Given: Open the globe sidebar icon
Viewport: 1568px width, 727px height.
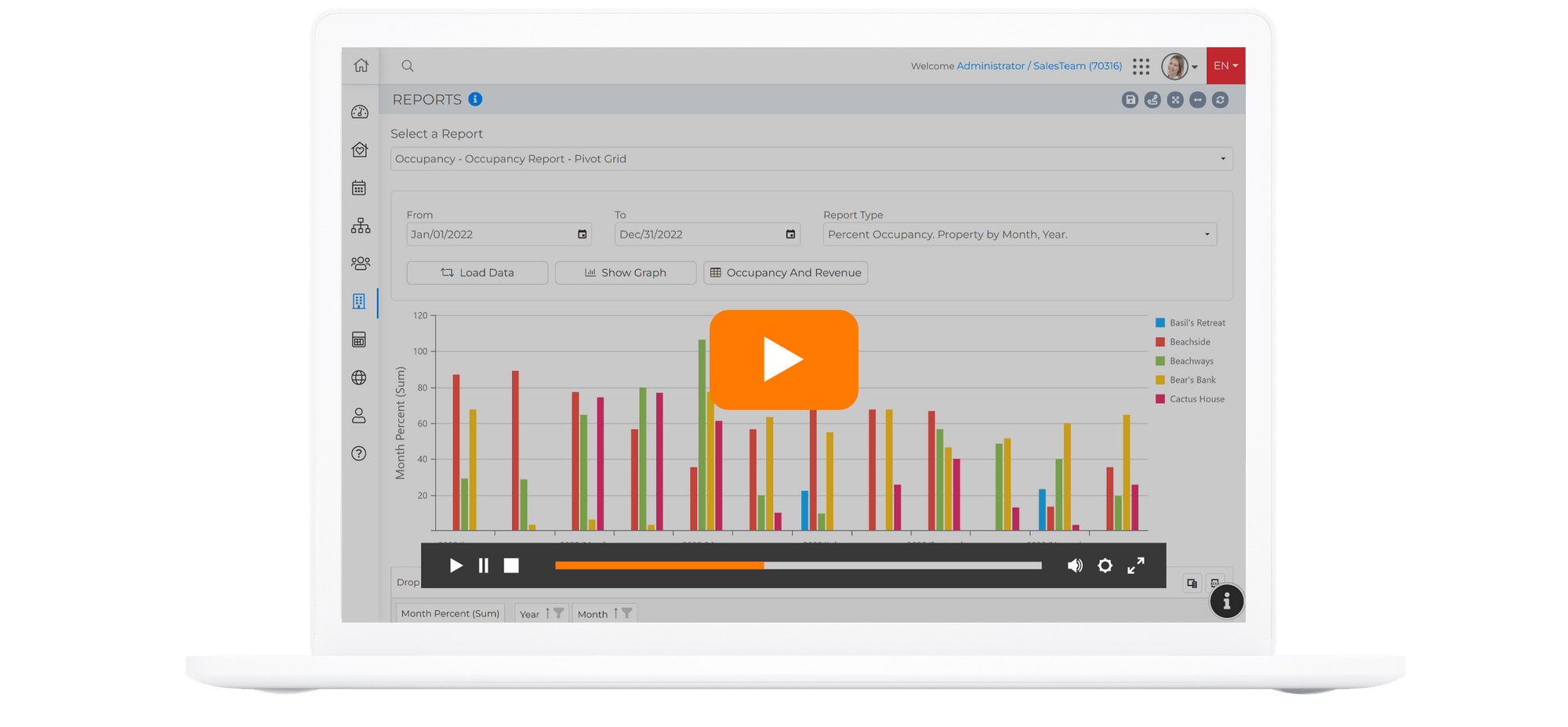Looking at the screenshot, I should click(x=359, y=377).
